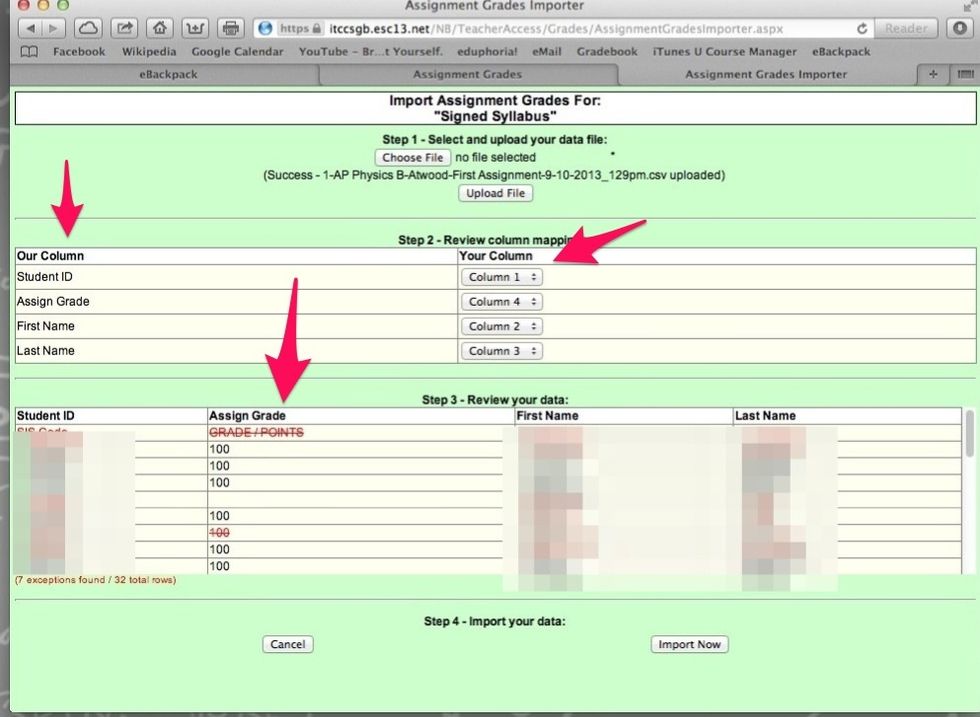Click the Print icon
The image size is (980, 717).
click(x=231, y=28)
